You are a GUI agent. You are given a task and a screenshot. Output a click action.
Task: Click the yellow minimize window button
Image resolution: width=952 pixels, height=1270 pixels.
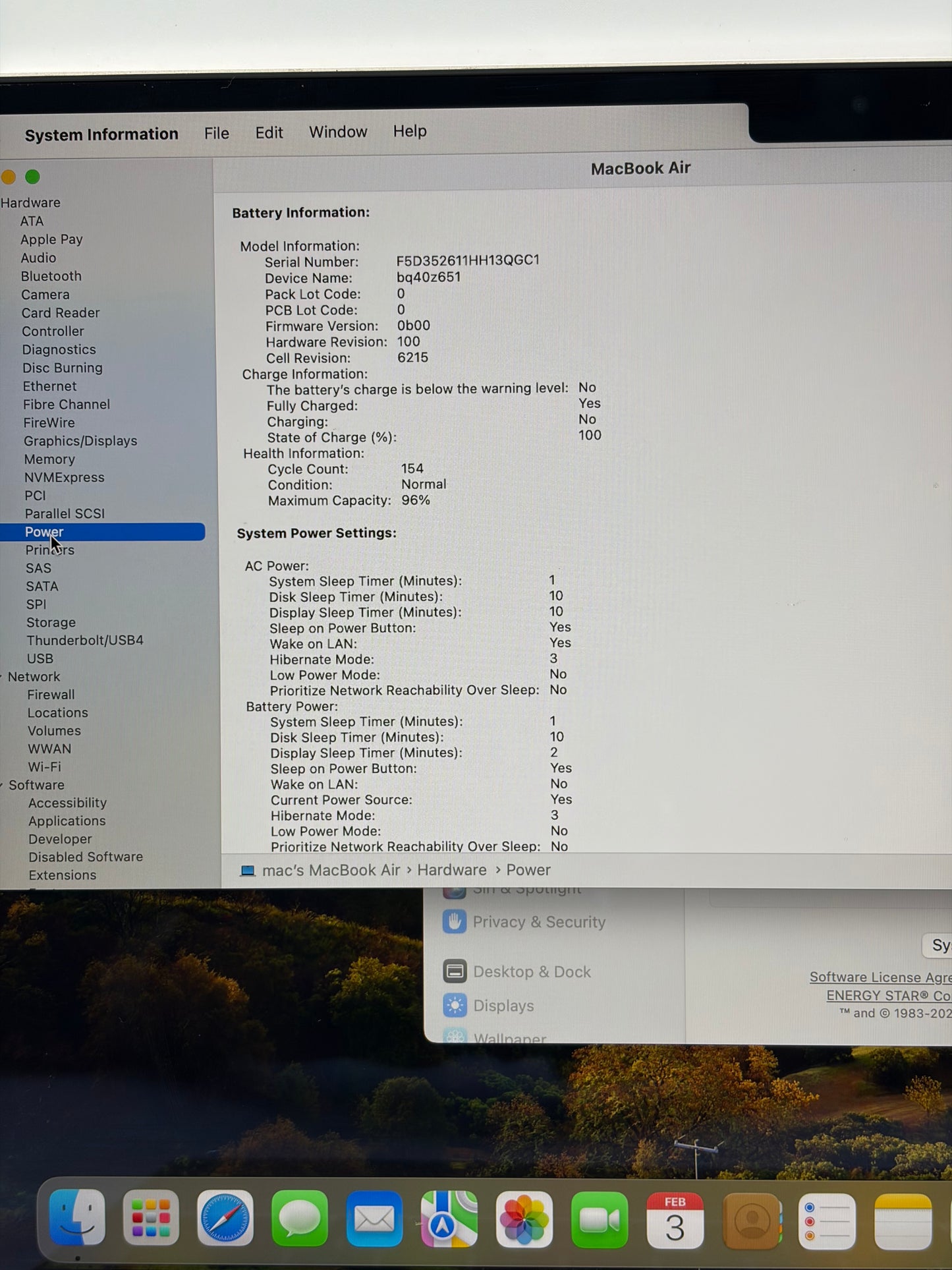(x=8, y=177)
